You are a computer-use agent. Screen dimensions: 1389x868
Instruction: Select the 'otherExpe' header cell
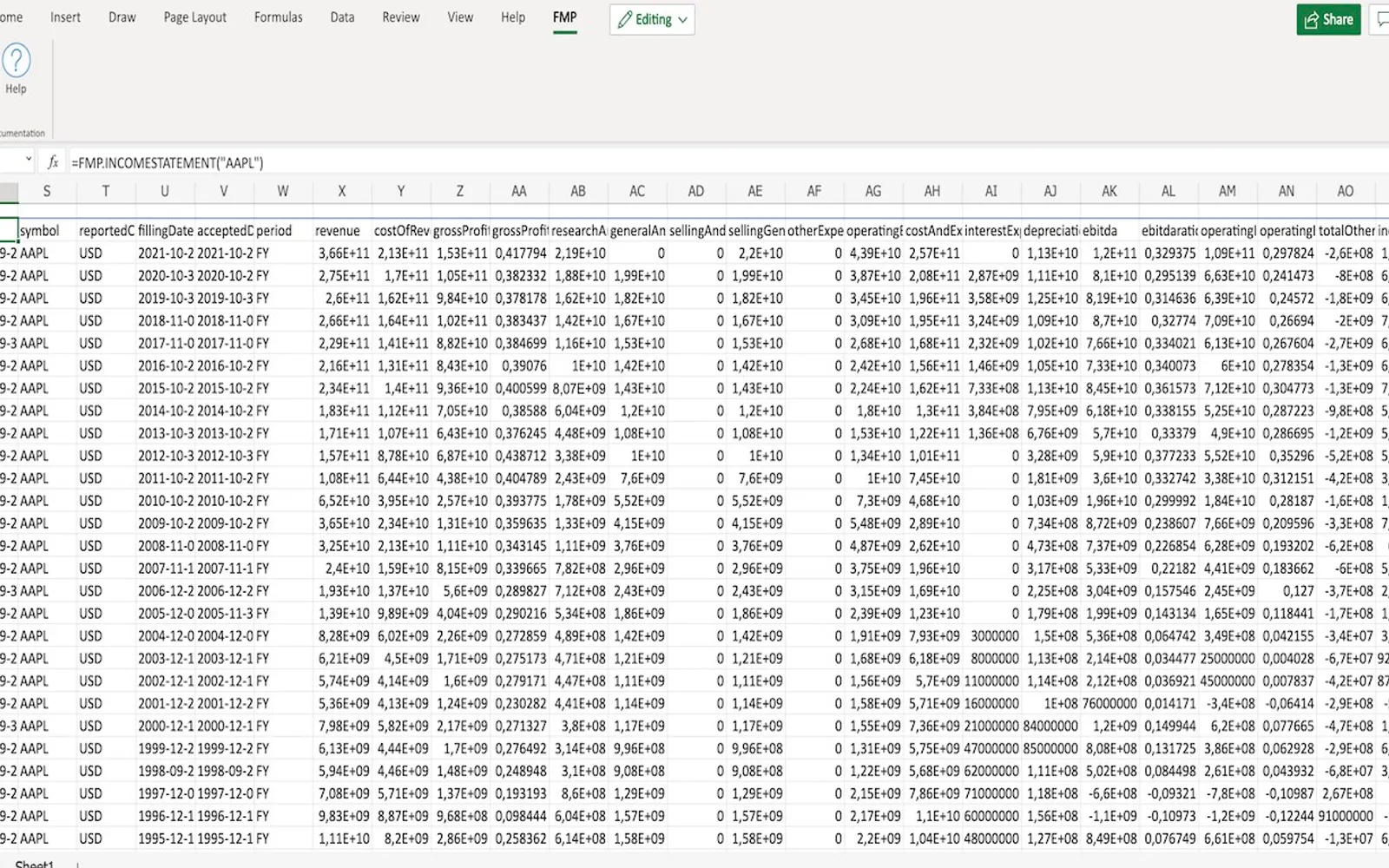tap(814, 230)
